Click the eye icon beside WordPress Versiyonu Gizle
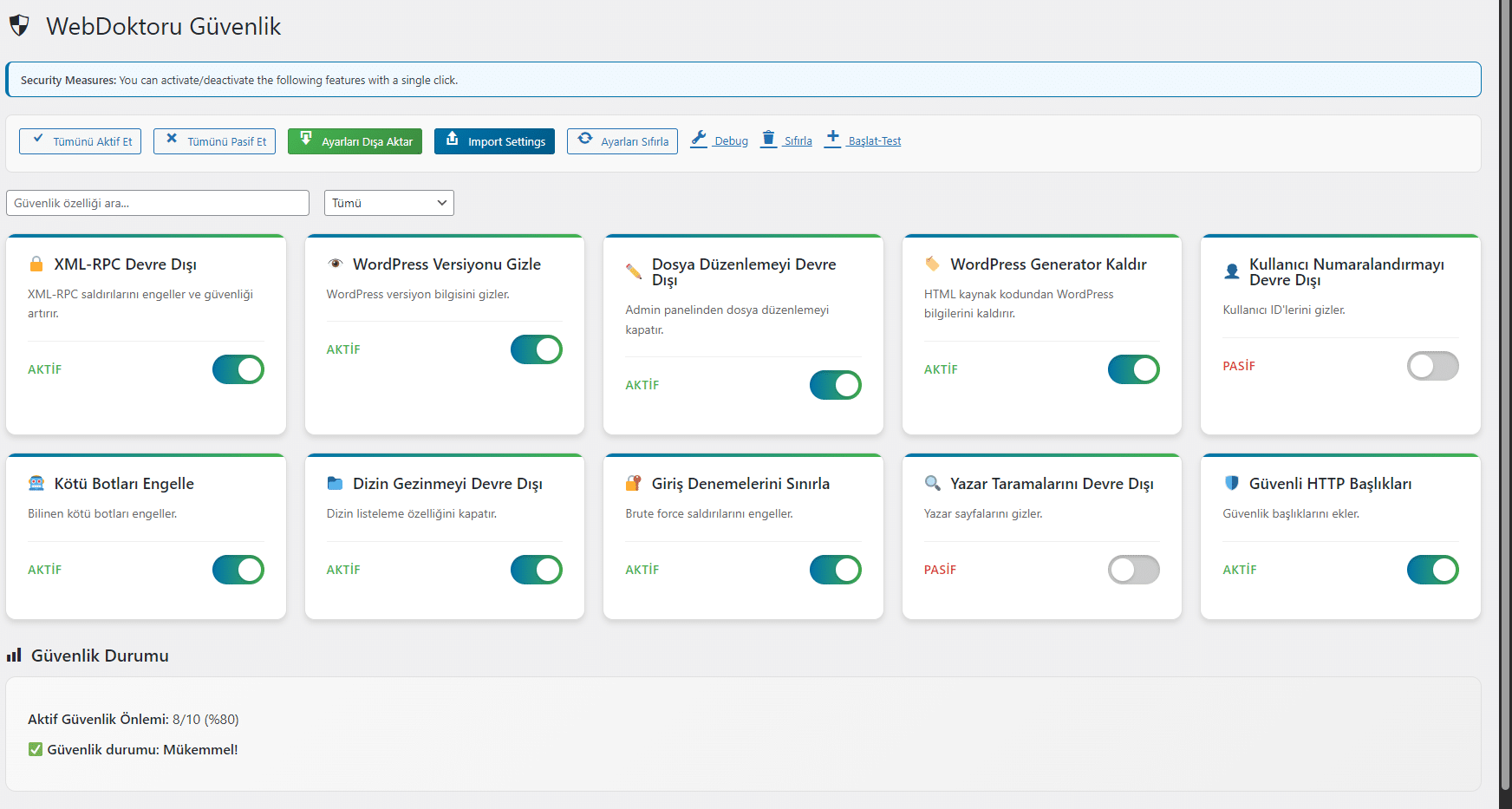 pos(336,264)
